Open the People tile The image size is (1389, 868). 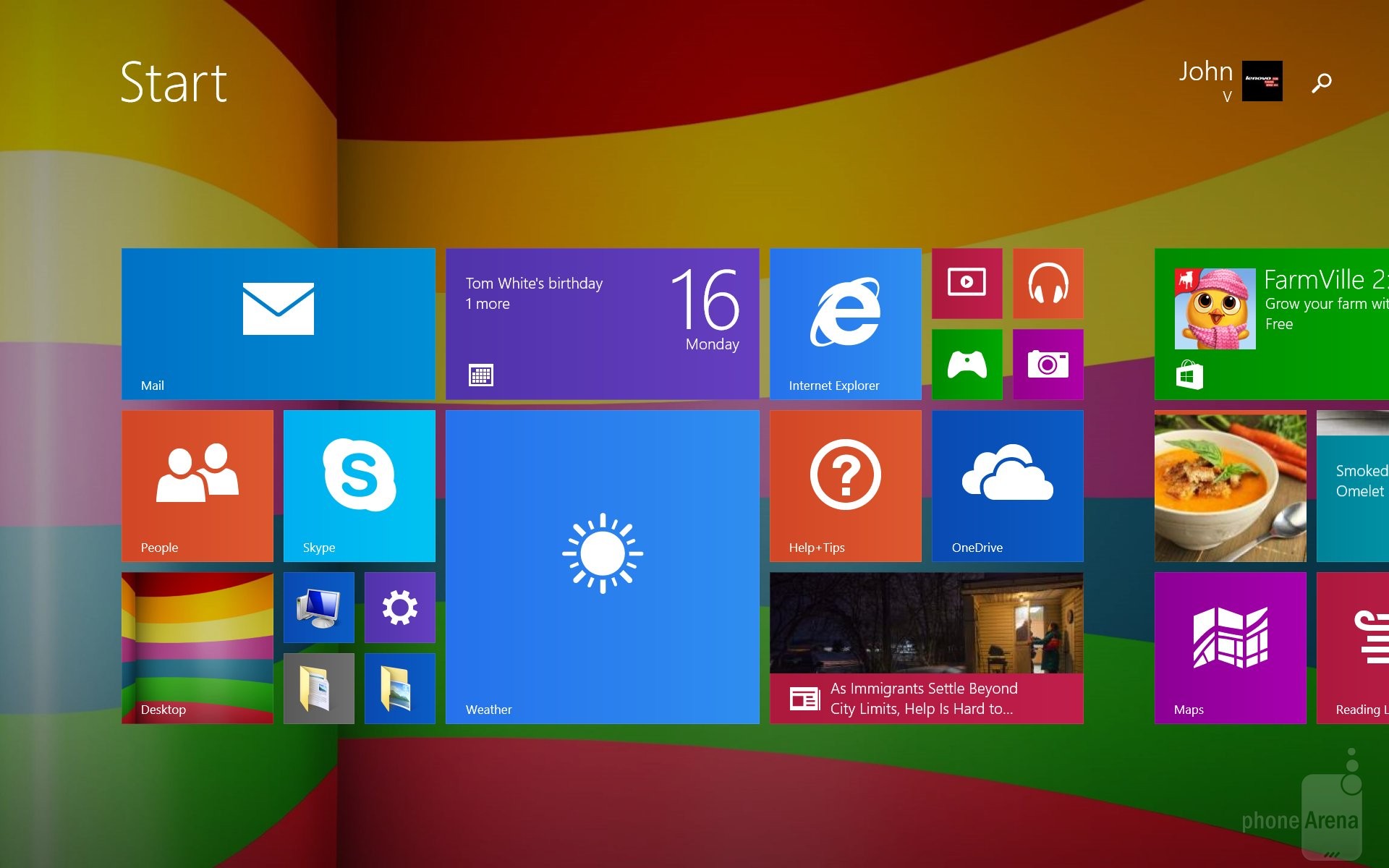point(197,485)
